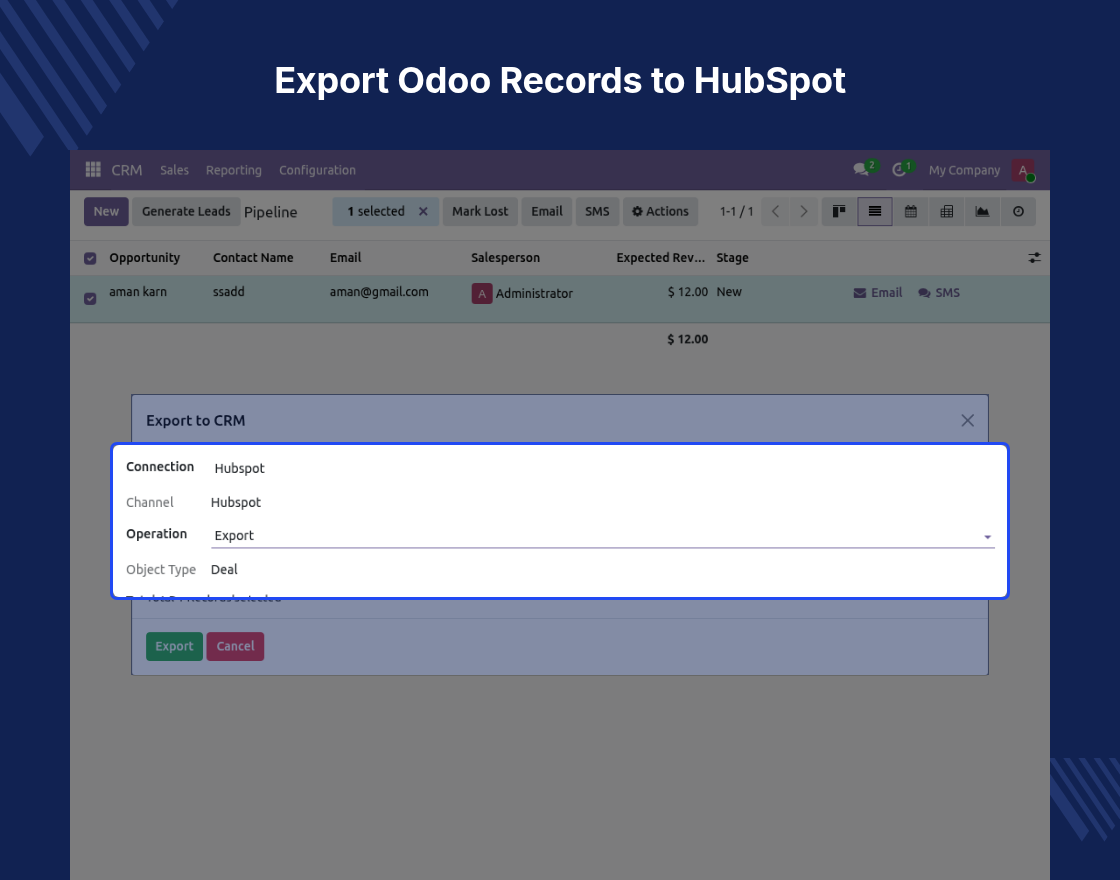Uncheck the aman karn row checkbox
The image size is (1120, 880).
coord(90,299)
